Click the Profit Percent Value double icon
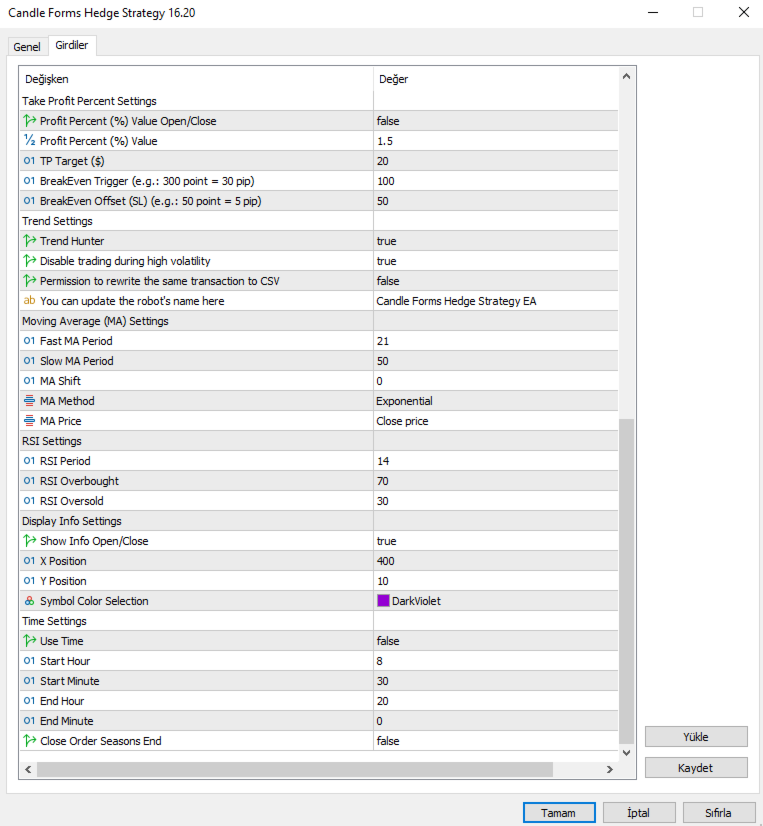Image resolution: width=763 pixels, height=826 pixels. [29, 141]
